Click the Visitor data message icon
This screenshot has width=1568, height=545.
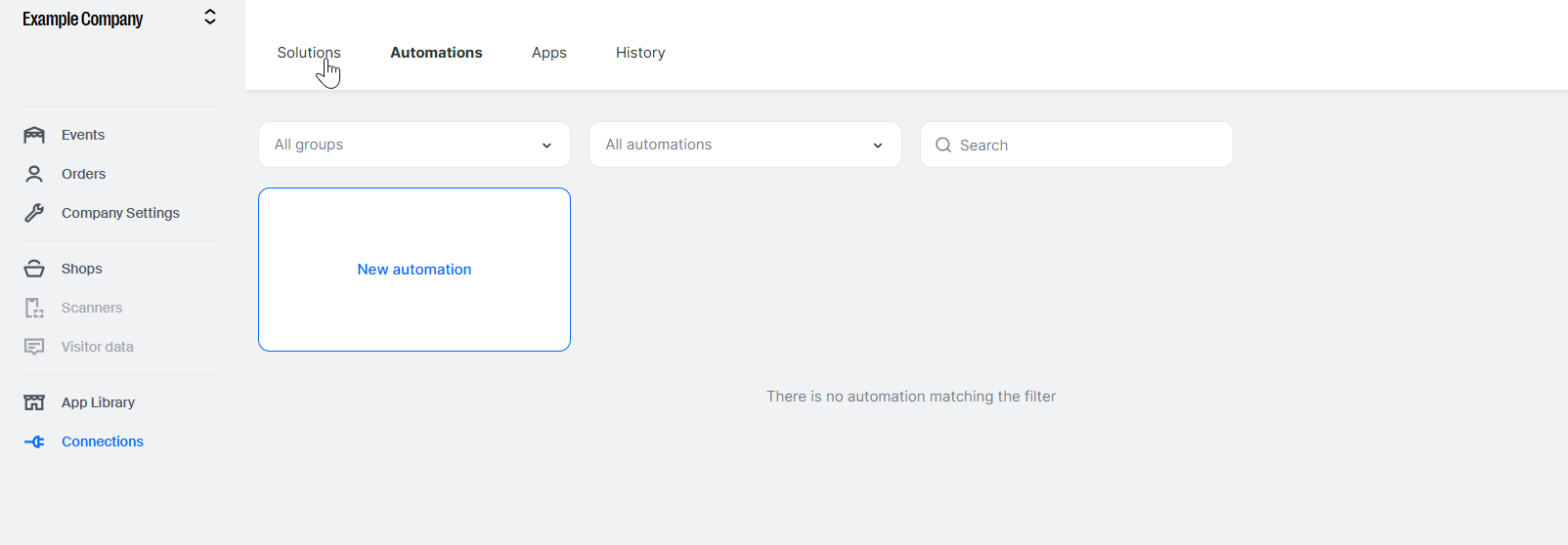tap(34, 347)
